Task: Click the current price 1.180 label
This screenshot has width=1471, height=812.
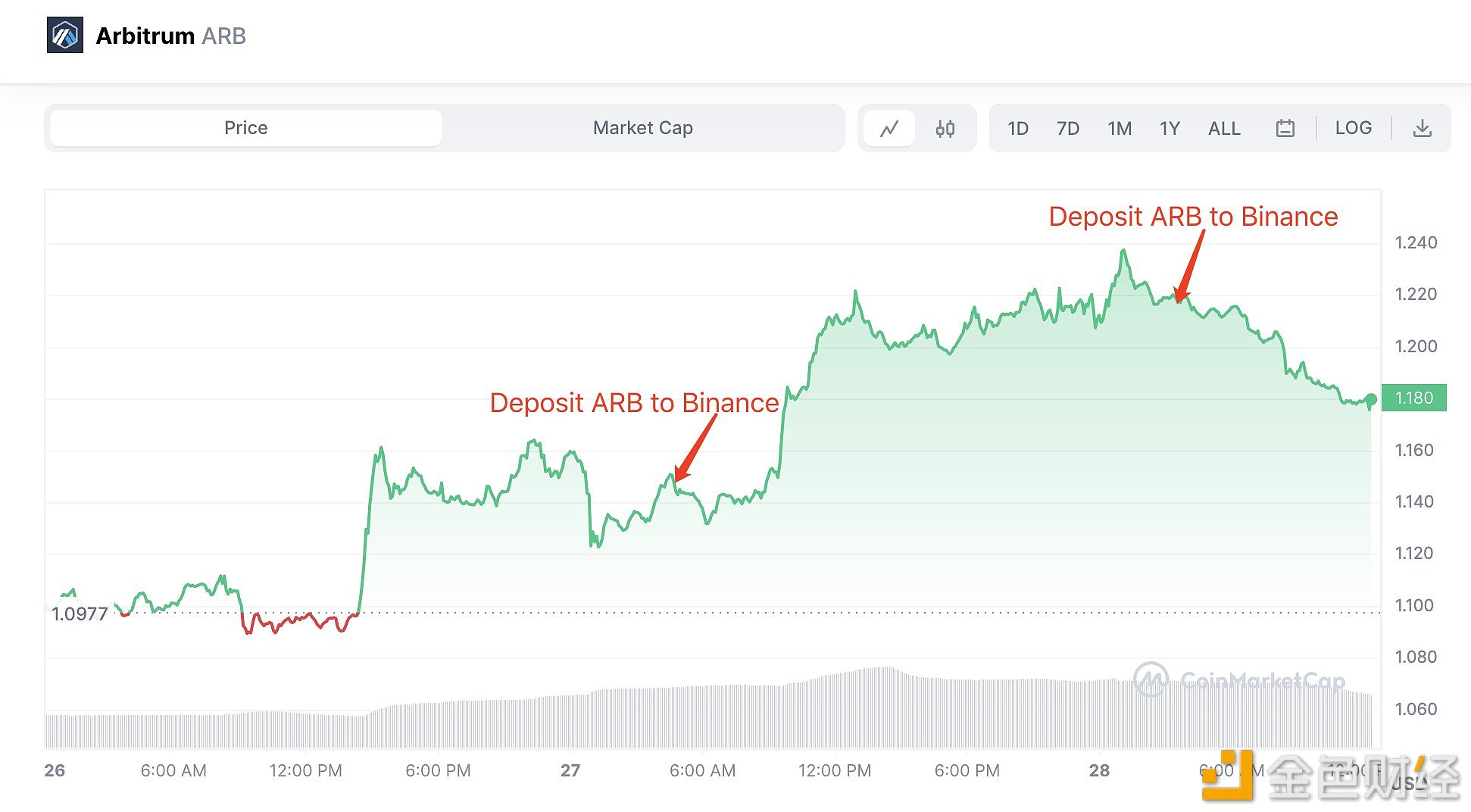Action: coord(1414,398)
